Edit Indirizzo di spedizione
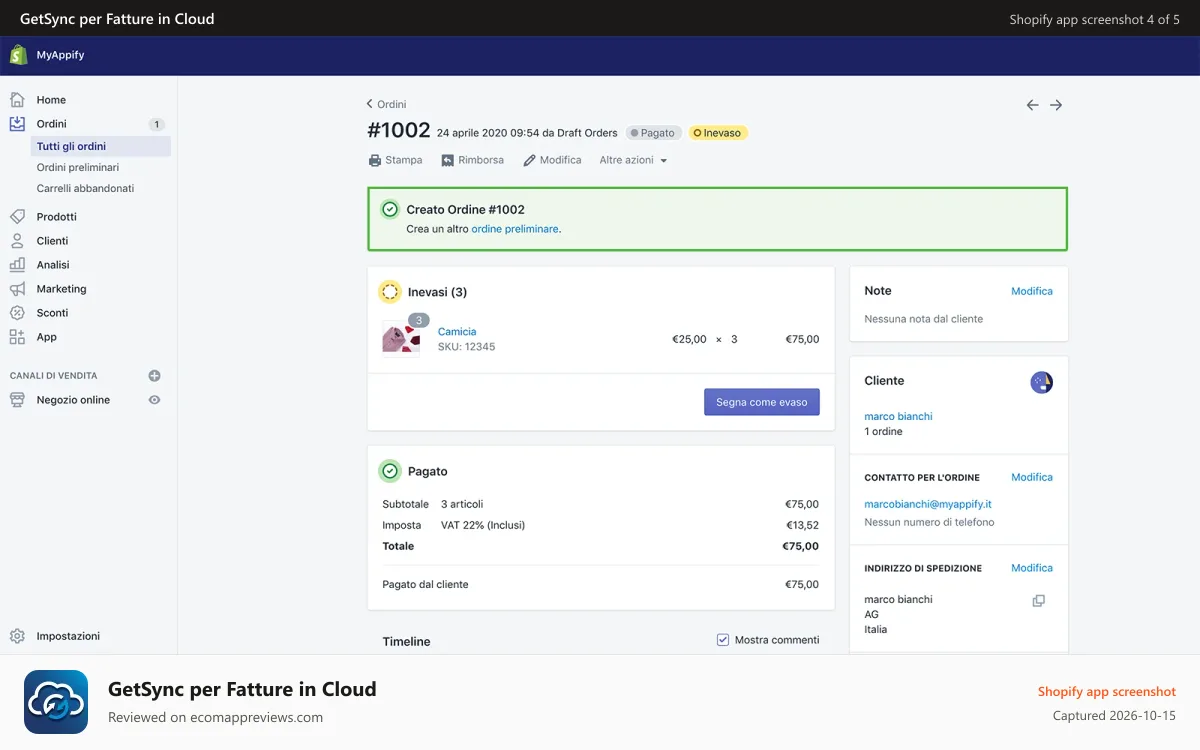 point(1032,568)
